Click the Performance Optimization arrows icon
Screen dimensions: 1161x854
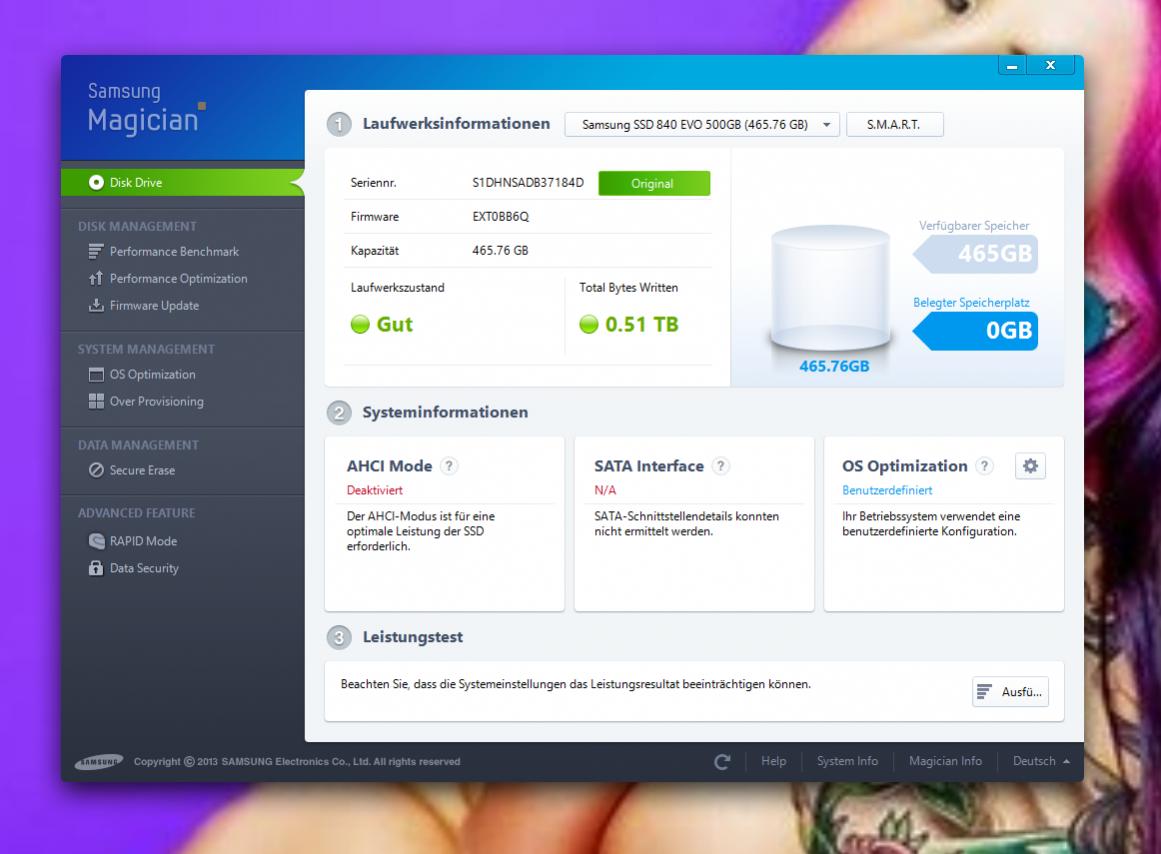click(x=96, y=278)
